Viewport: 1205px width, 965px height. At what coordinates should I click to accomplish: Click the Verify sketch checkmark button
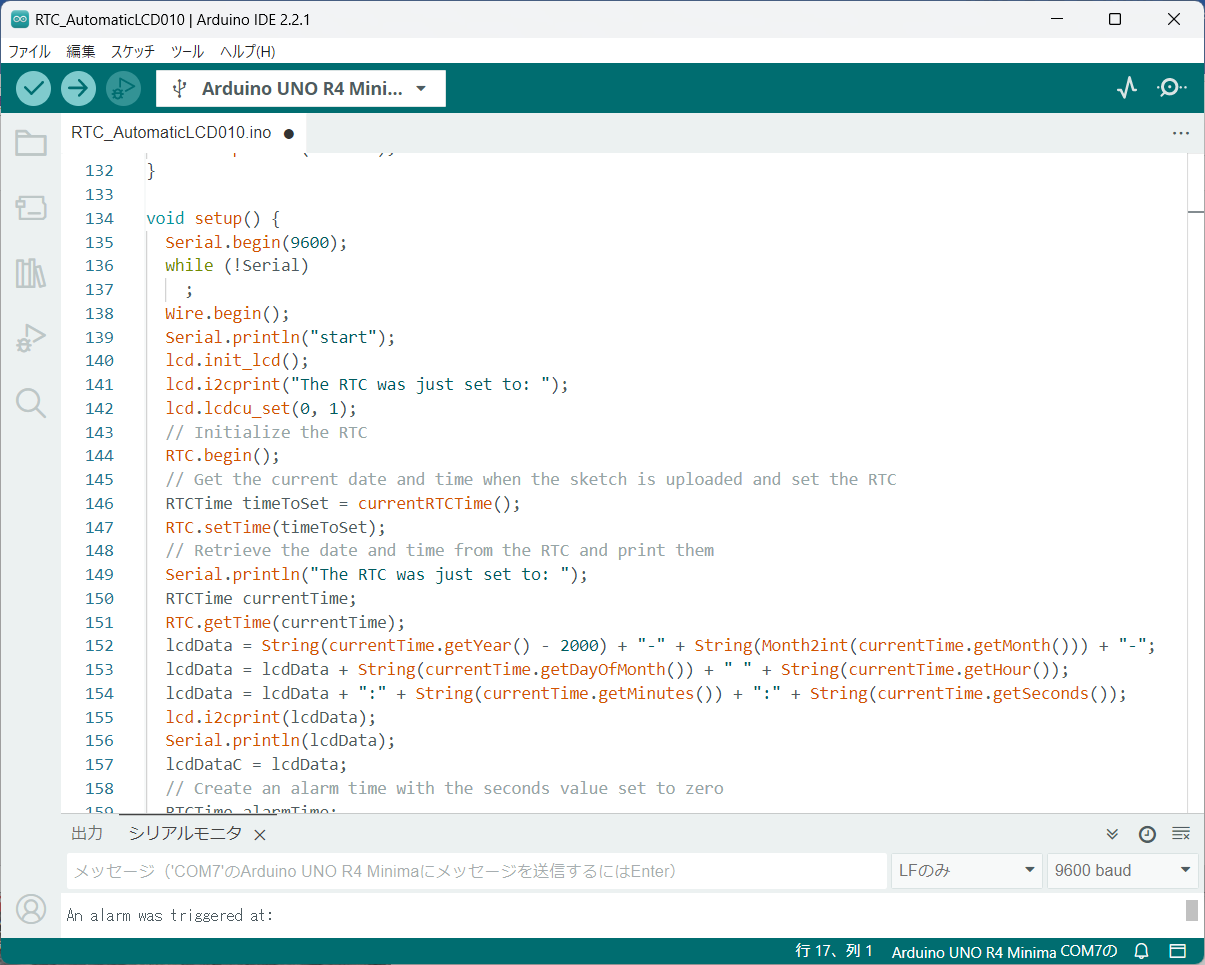click(34, 88)
